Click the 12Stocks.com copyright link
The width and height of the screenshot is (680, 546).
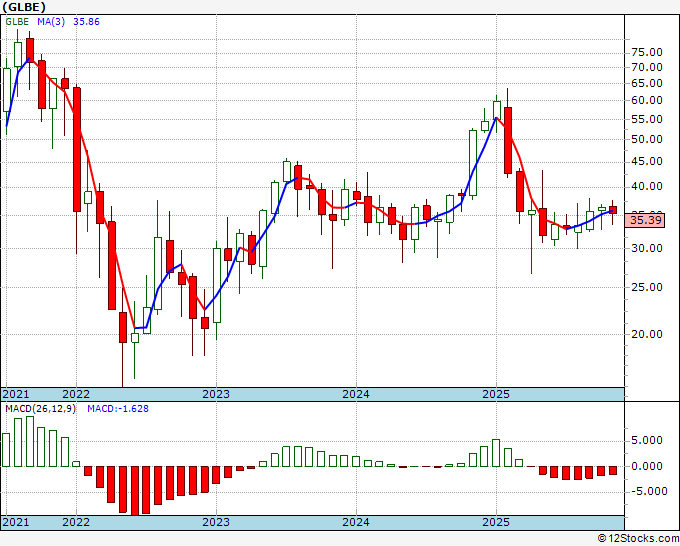coord(638,539)
